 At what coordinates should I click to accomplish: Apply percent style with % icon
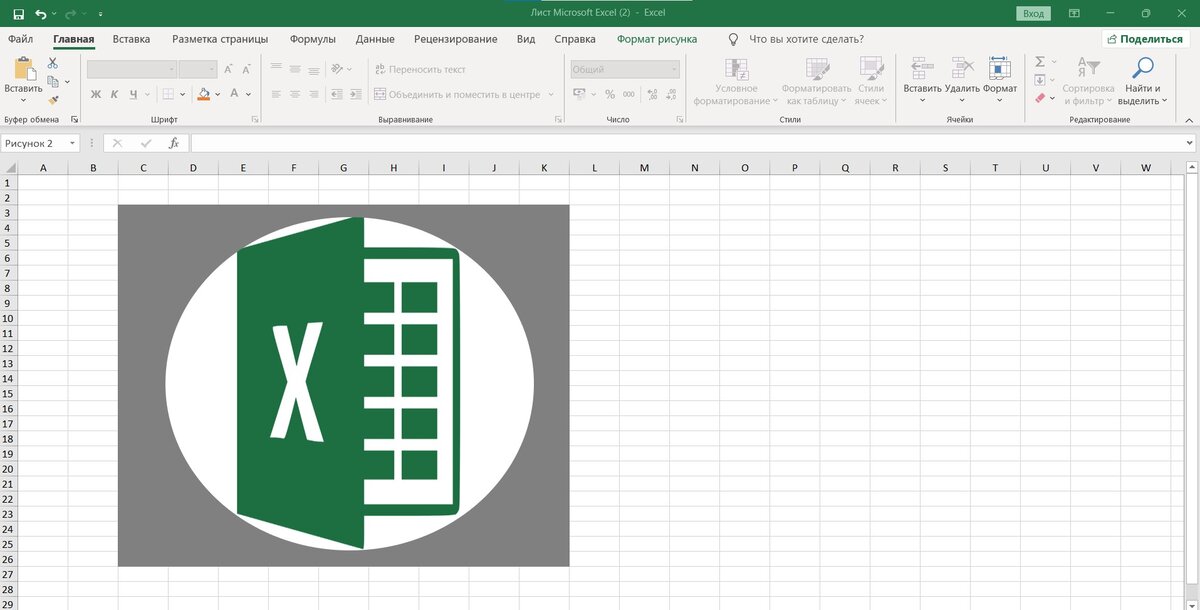[x=609, y=94]
